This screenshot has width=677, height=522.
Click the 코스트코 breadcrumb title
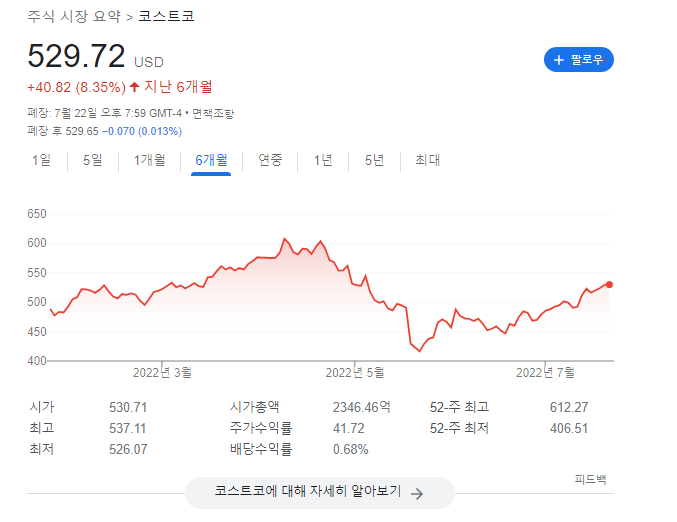pyautogui.click(x=166, y=16)
